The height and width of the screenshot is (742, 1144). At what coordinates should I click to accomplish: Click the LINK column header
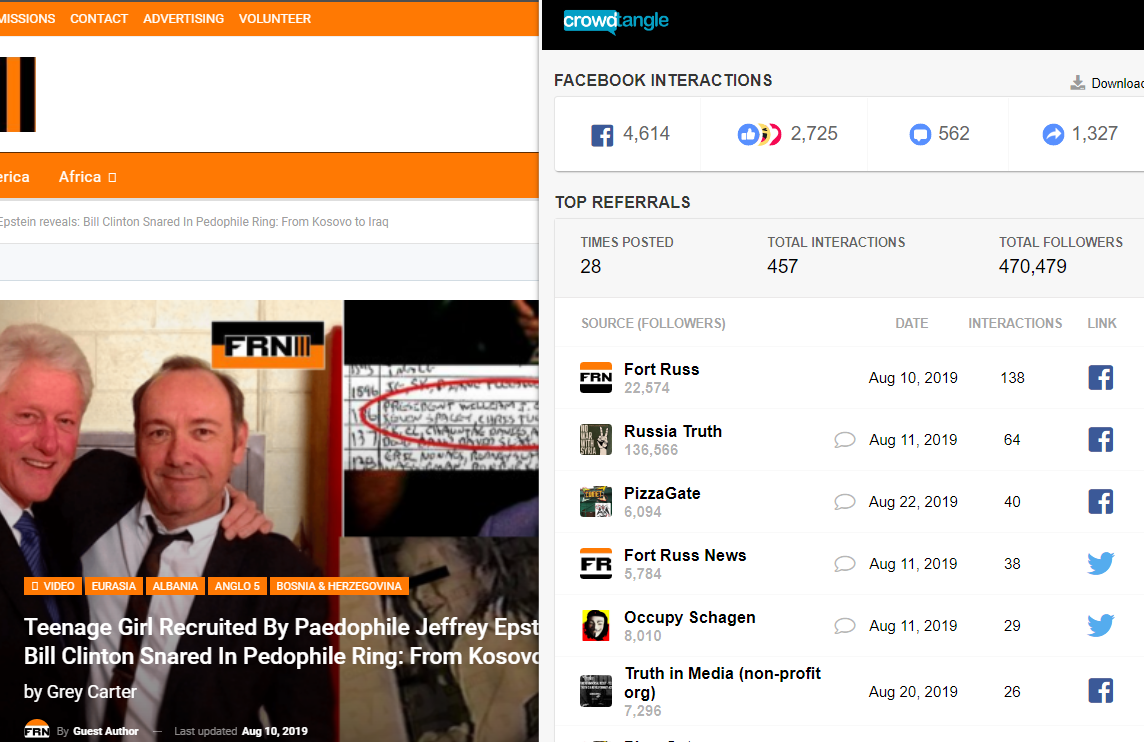(1102, 323)
